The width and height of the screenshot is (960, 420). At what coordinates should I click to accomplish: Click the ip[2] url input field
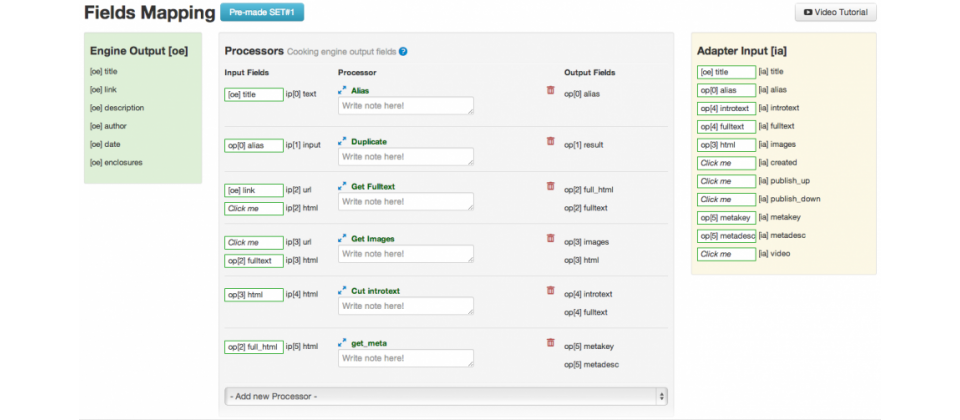[x=254, y=190]
